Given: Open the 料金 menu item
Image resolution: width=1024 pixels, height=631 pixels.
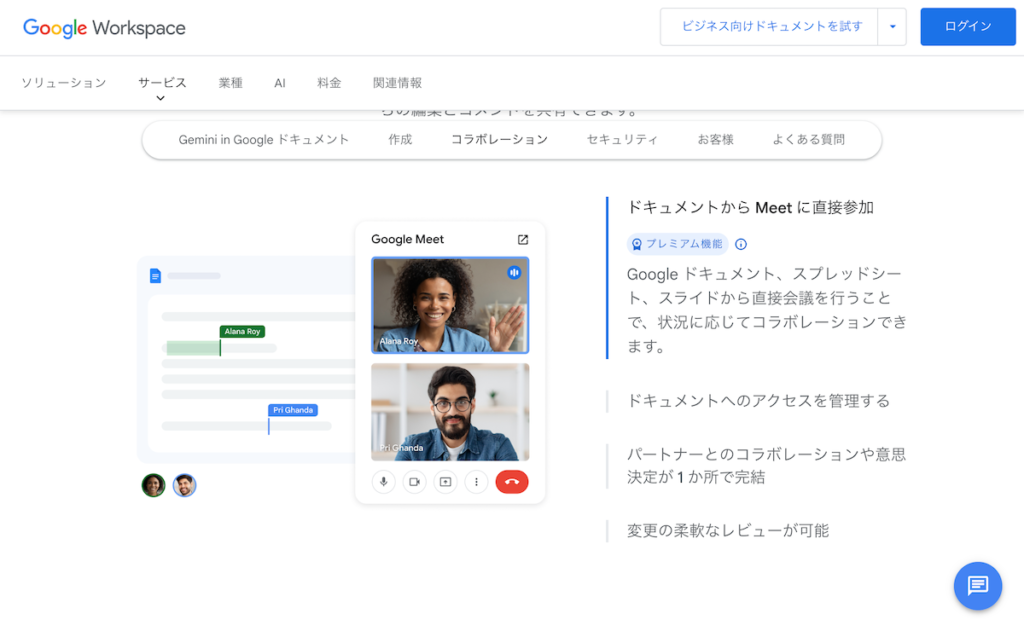Looking at the screenshot, I should pos(329,83).
